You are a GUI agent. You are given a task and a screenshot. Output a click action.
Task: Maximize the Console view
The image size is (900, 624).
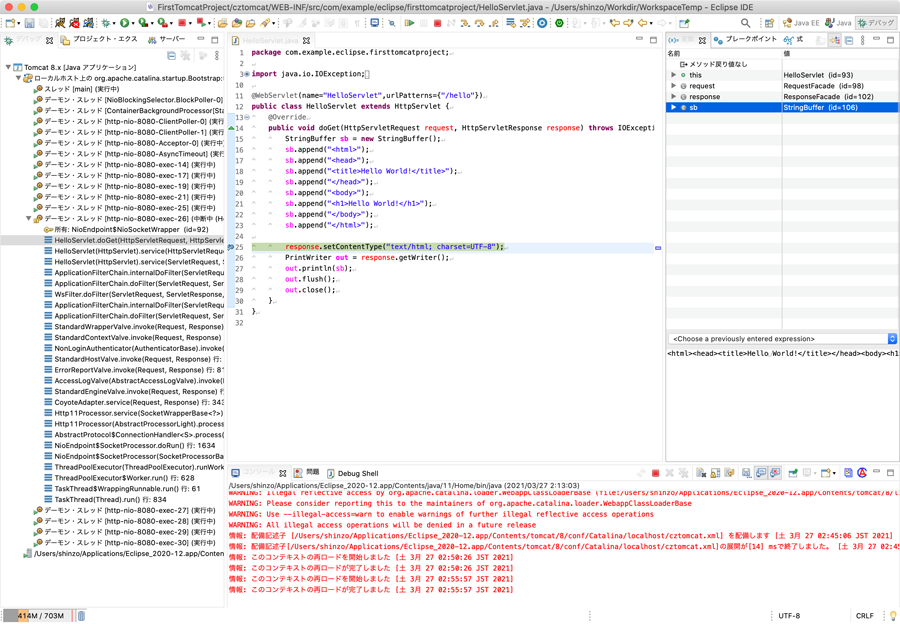tap(890, 472)
